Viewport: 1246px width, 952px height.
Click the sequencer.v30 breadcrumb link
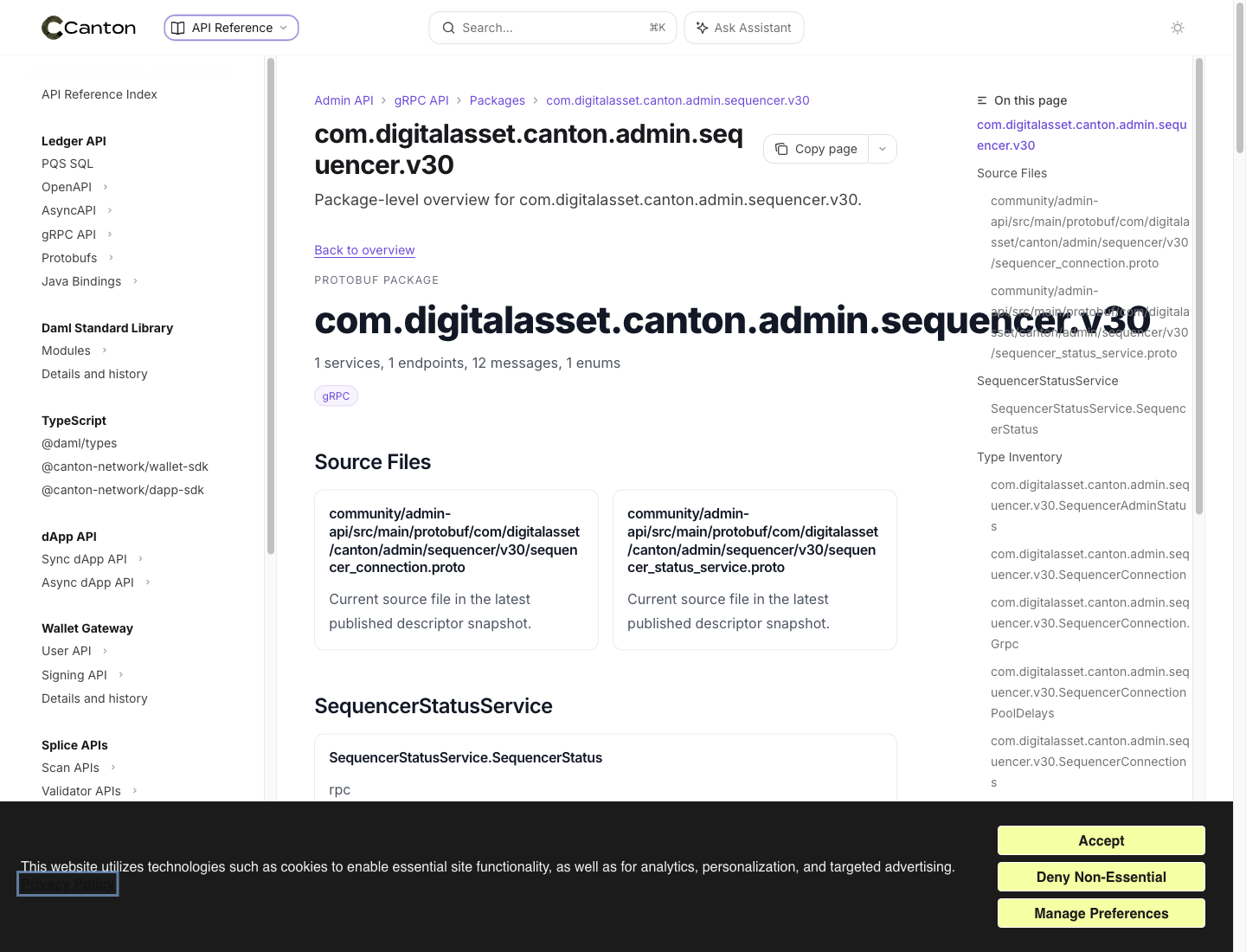click(678, 100)
